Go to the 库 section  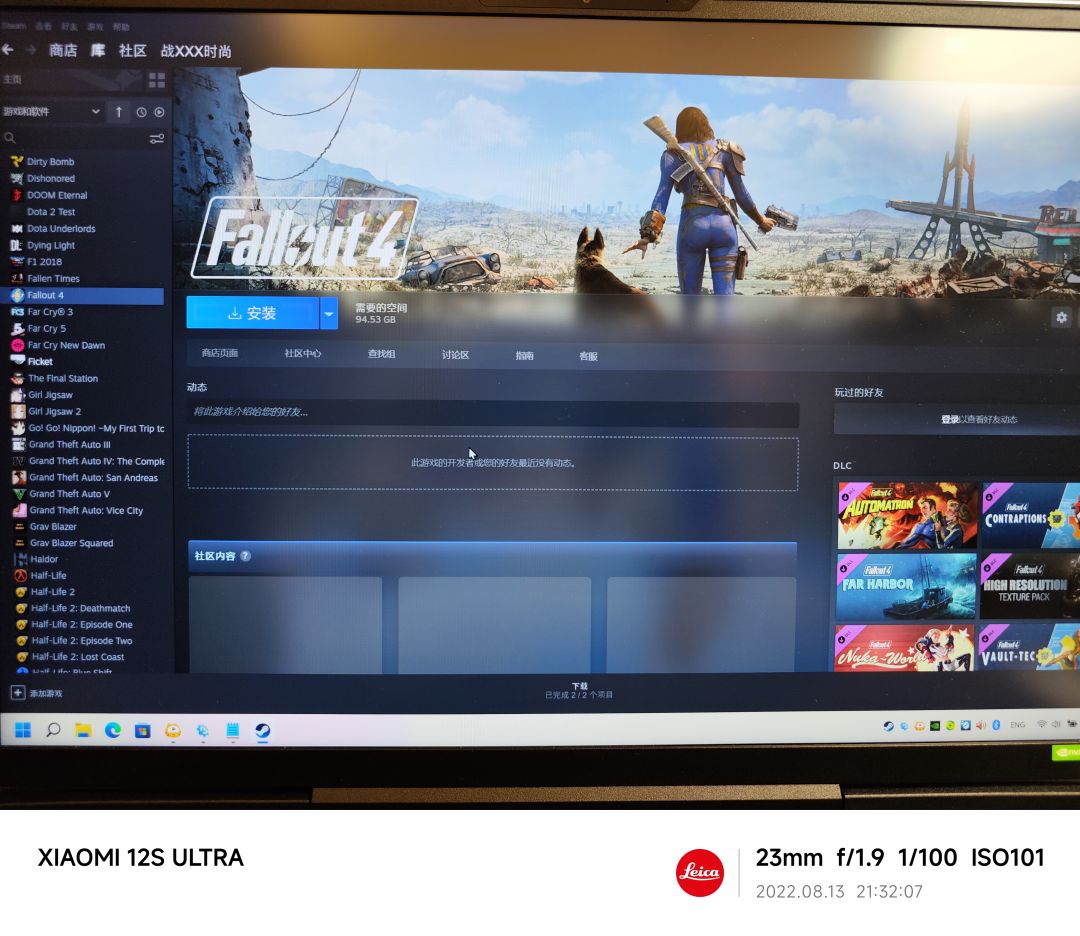pyautogui.click(x=98, y=50)
